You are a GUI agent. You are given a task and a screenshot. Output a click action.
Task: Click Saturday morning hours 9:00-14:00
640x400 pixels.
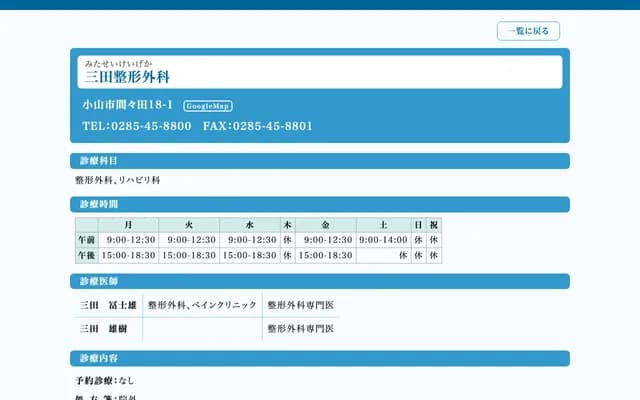pyautogui.click(x=383, y=240)
